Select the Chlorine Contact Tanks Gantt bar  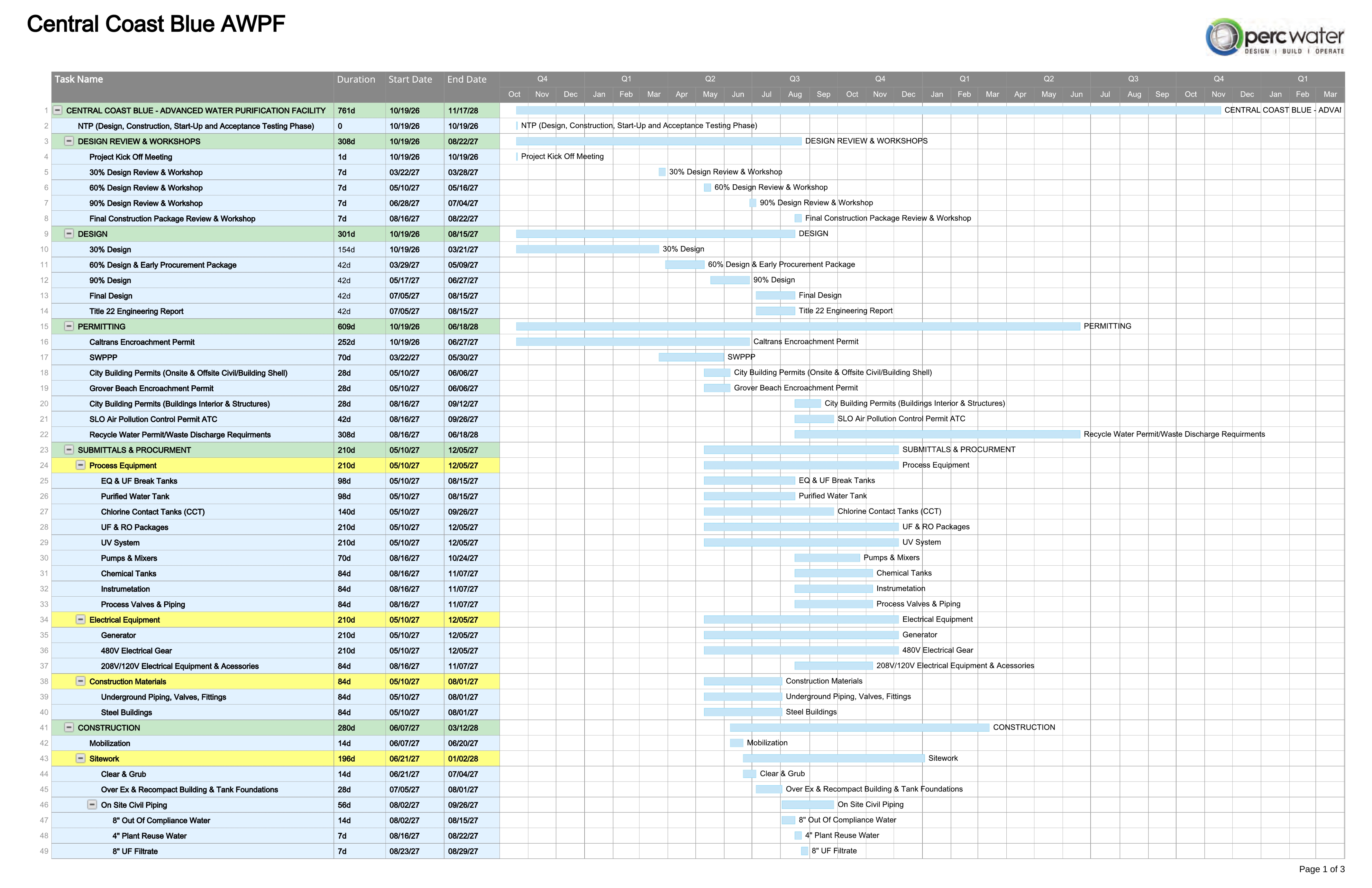pyautogui.click(x=769, y=512)
